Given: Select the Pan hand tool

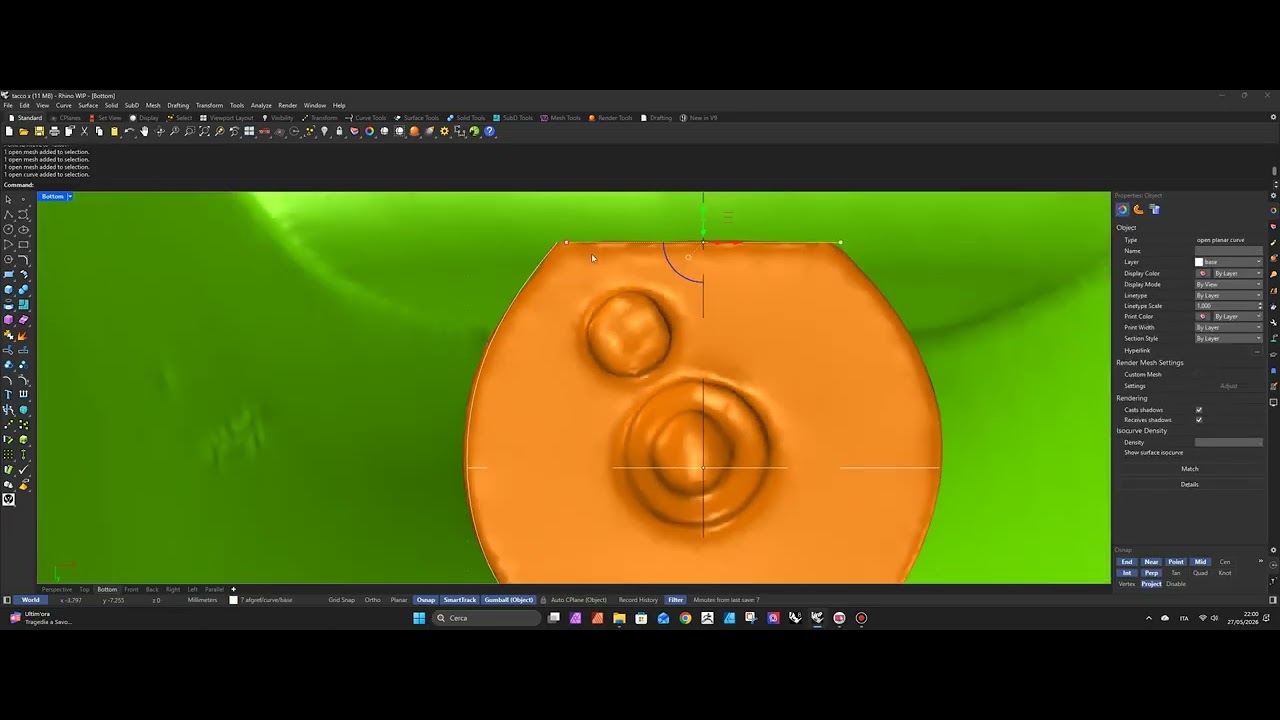Looking at the screenshot, I should point(144,131).
